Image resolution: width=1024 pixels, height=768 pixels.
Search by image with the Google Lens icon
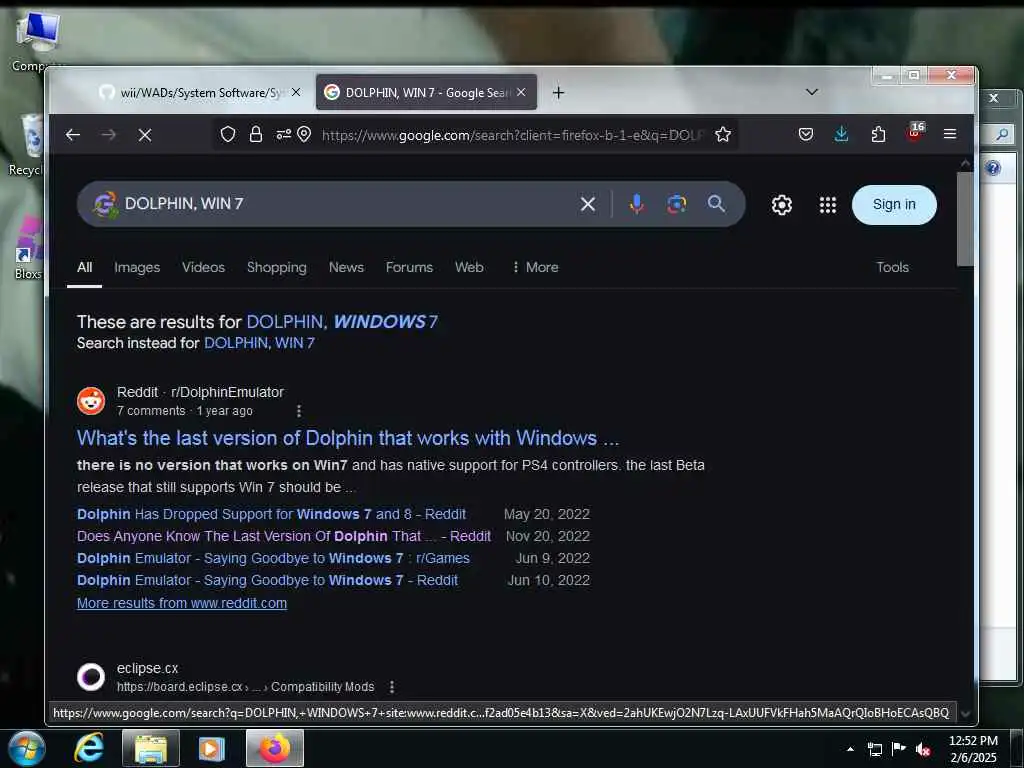pyautogui.click(x=677, y=204)
